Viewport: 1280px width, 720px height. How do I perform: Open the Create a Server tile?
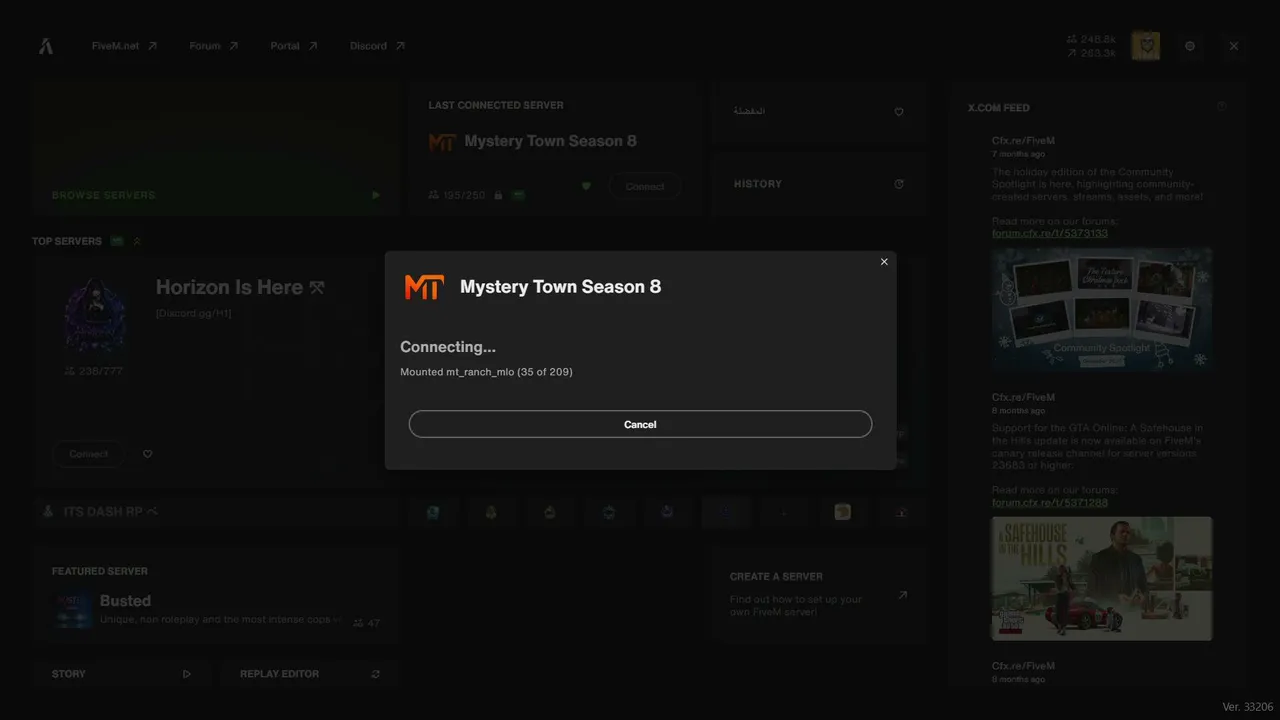click(x=818, y=595)
